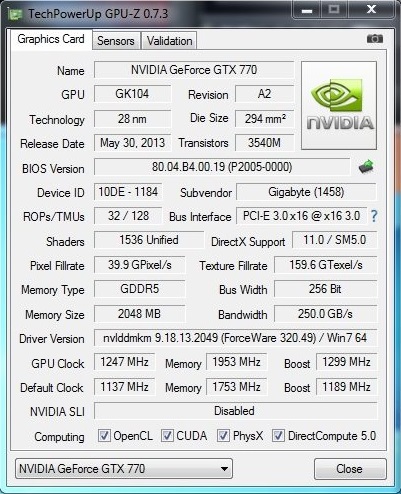
Task: Click the Transistors field 3540M
Action: click(x=264, y=143)
